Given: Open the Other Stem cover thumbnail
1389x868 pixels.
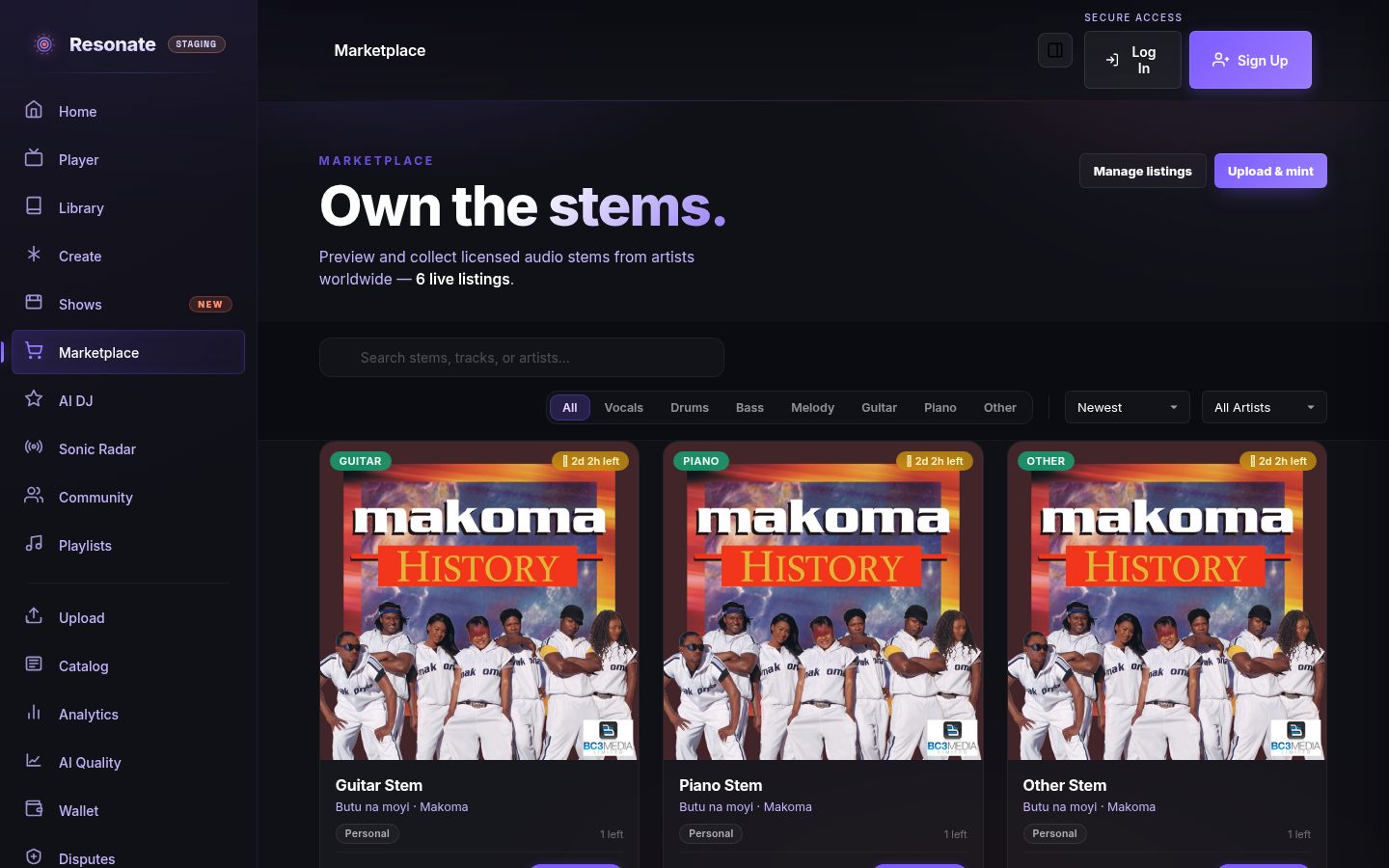Looking at the screenshot, I should (1167, 601).
